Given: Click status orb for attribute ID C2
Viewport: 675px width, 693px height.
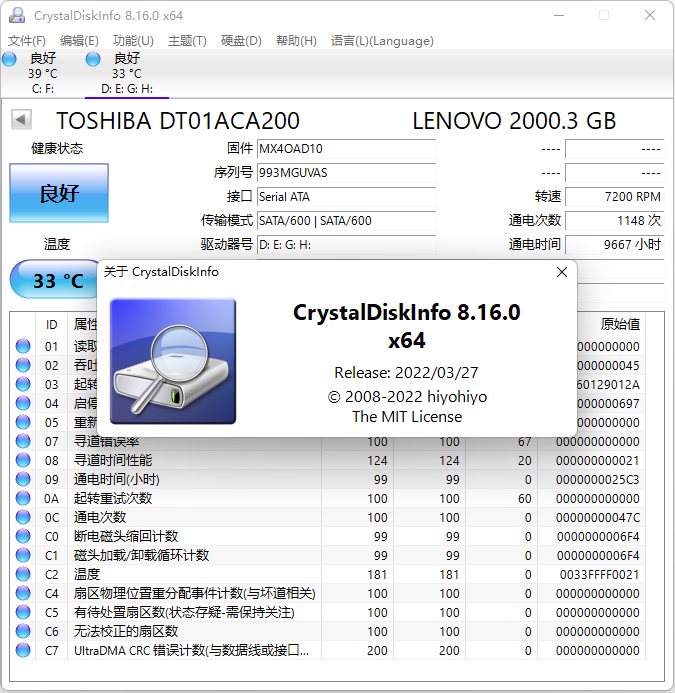Looking at the screenshot, I should click(x=23, y=574).
